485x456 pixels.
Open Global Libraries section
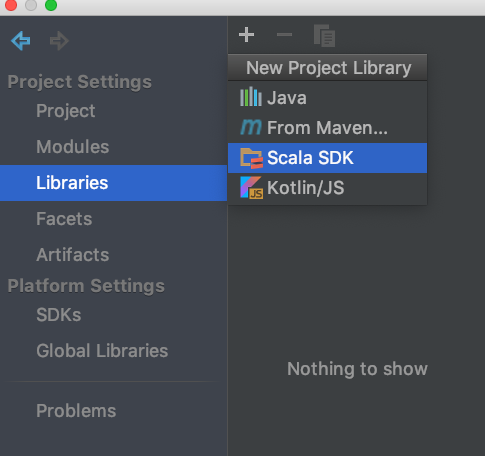(102, 351)
